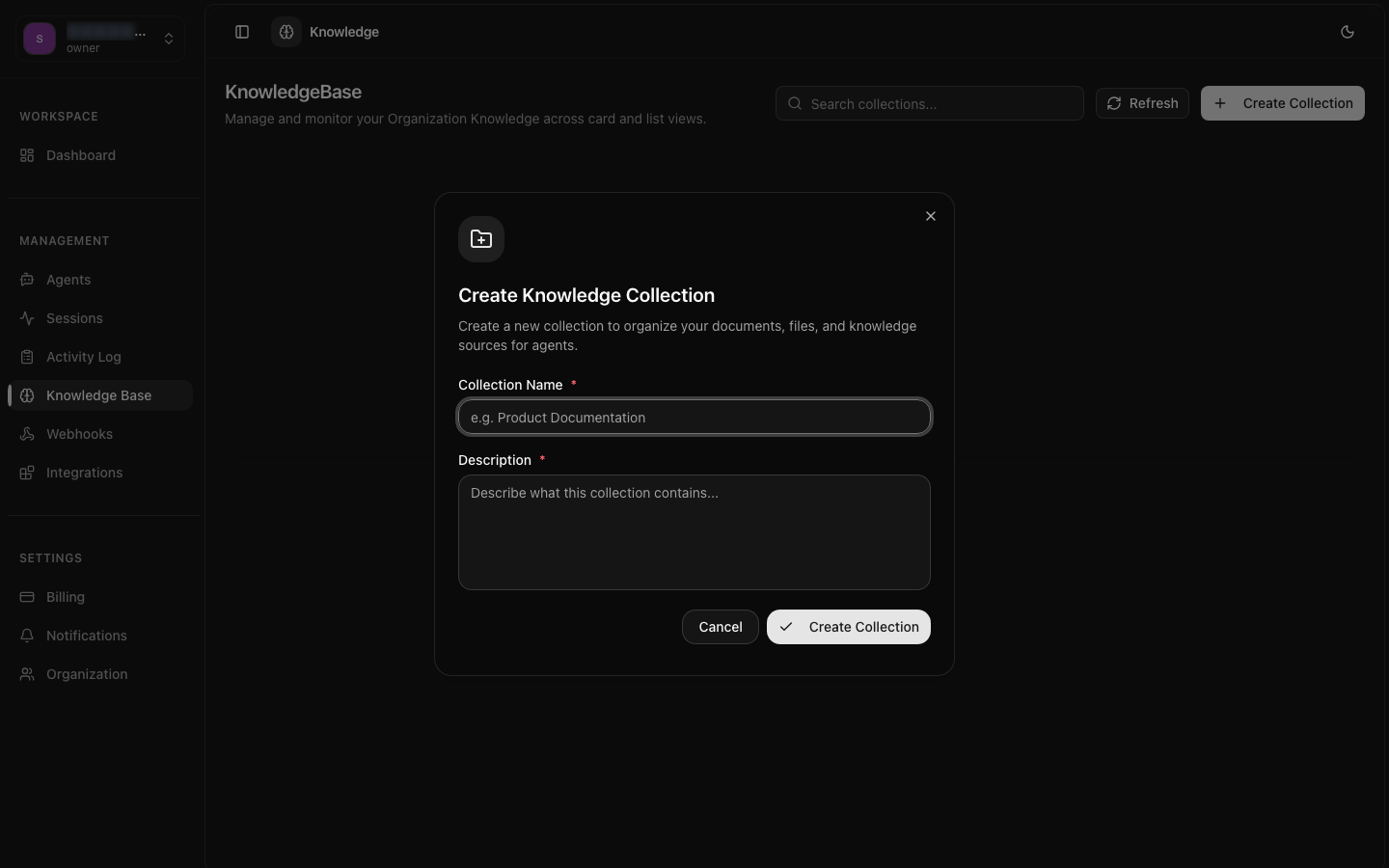Screen dimensions: 1389x868
Task: Open Integrations page
Action: click(x=100, y=473)
